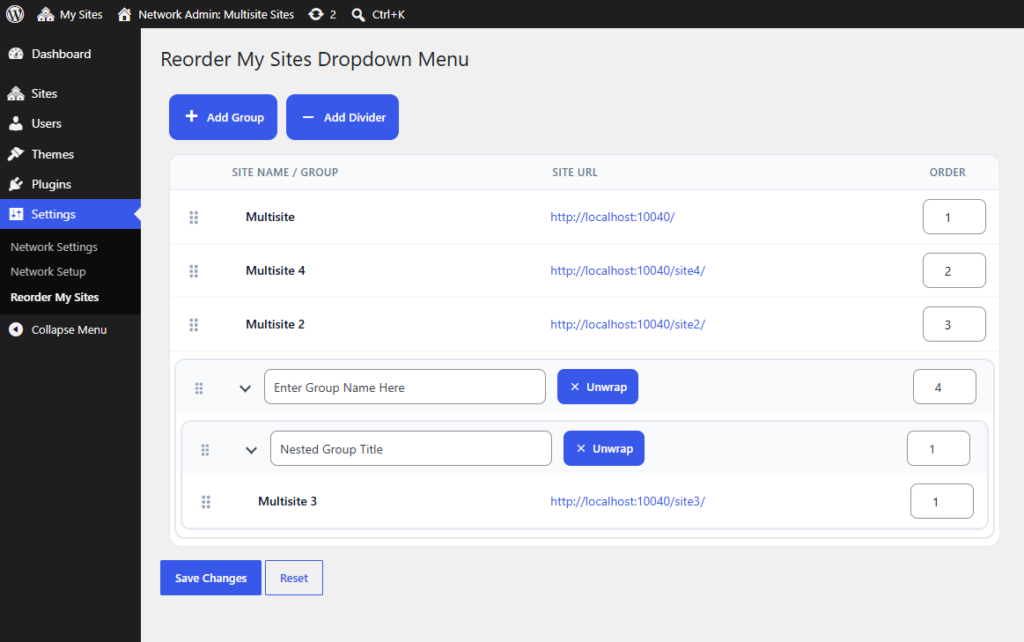Screen dimensions: 1024x642
Task: Click the Multisite 2 site name
Action: 275,324
